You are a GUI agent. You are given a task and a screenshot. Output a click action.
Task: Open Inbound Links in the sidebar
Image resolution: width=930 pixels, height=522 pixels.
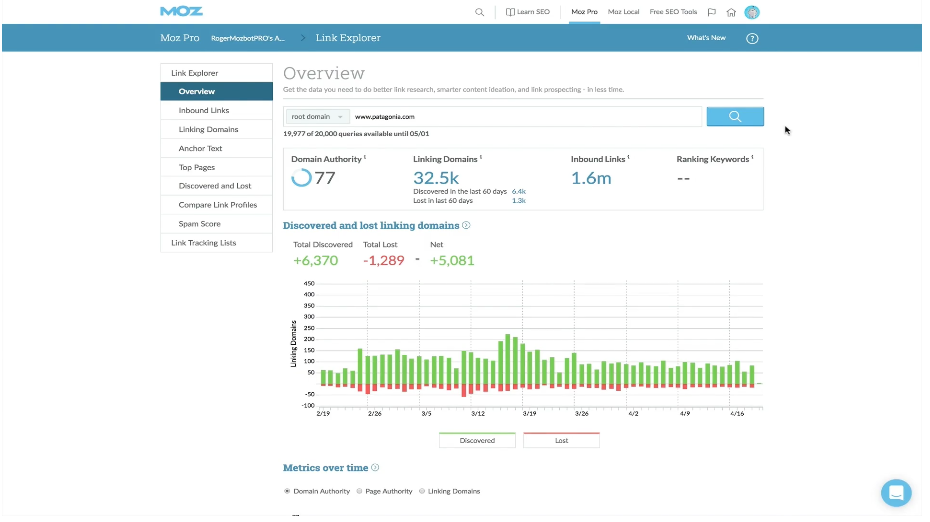[204, 110]
